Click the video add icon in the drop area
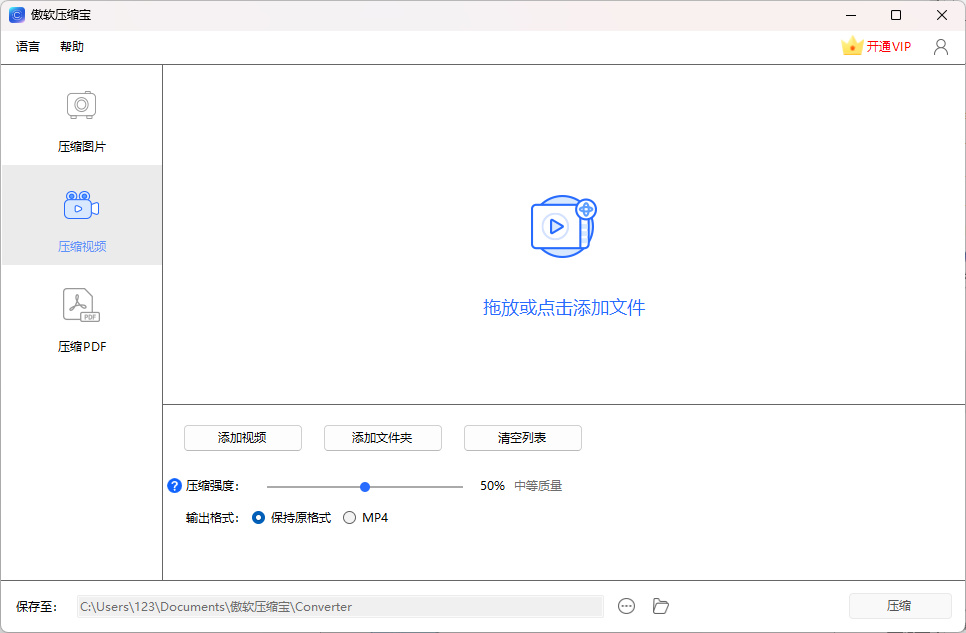Image resolution: width=966 pixels, height=633 pixels. point(563,228)
